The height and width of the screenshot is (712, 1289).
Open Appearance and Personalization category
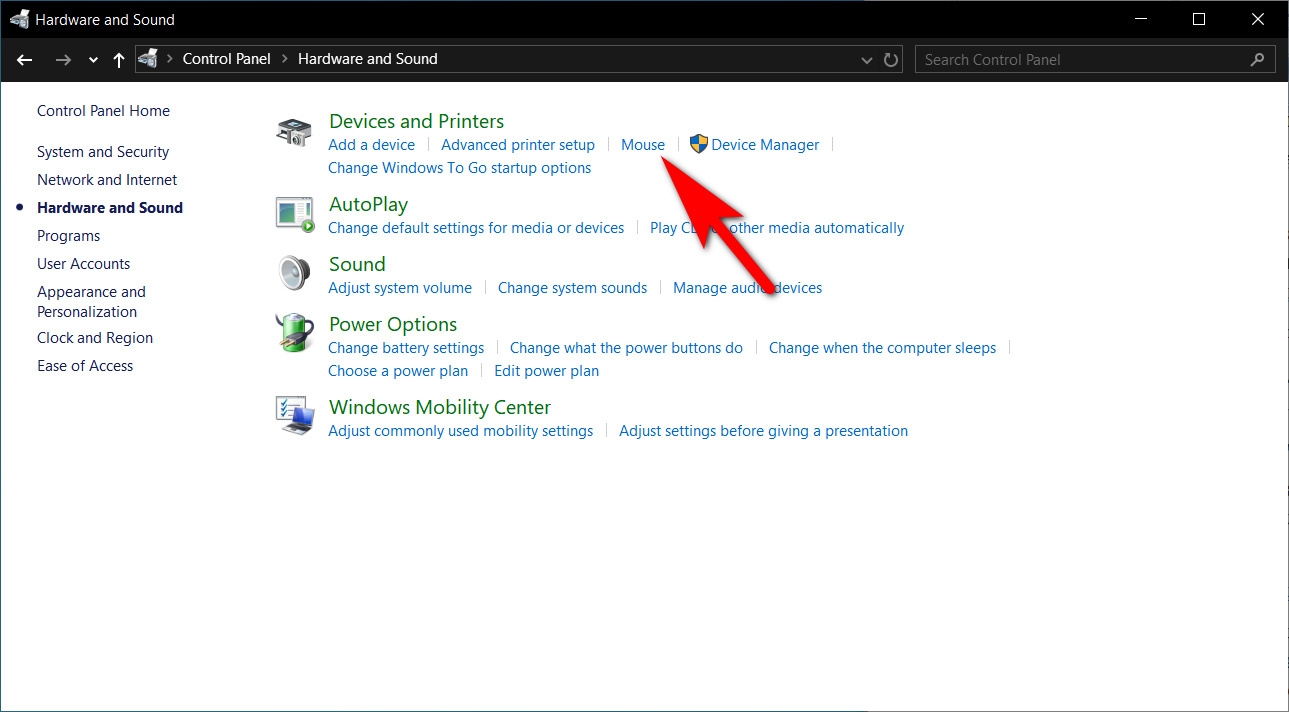(91, 302)
